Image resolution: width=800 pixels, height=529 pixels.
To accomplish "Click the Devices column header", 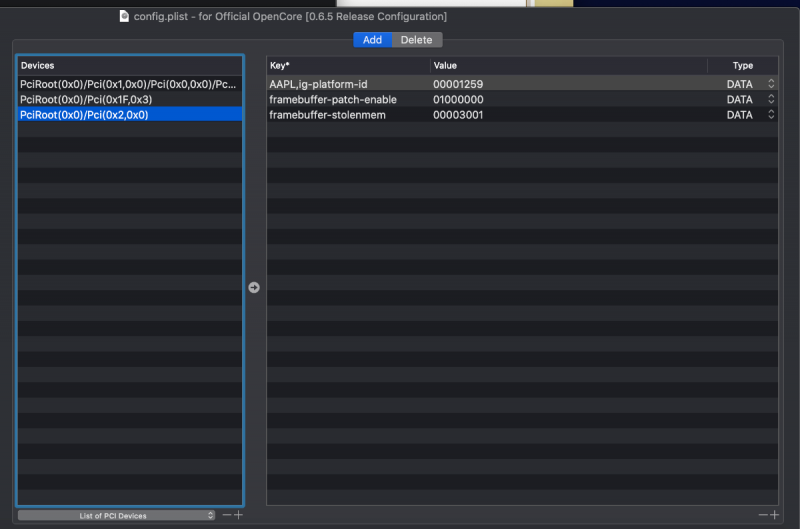I will point(130,65).
